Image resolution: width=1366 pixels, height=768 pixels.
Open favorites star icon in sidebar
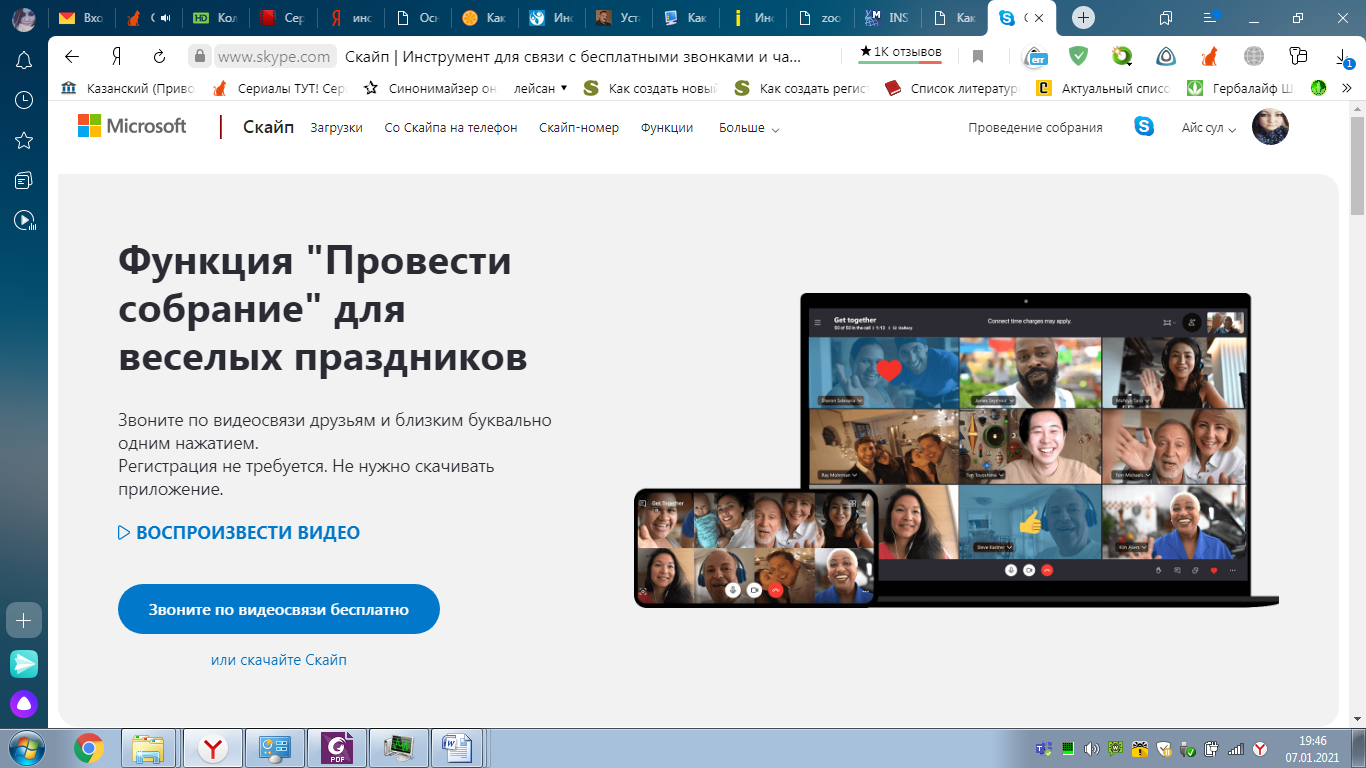[x=24, y=140]
